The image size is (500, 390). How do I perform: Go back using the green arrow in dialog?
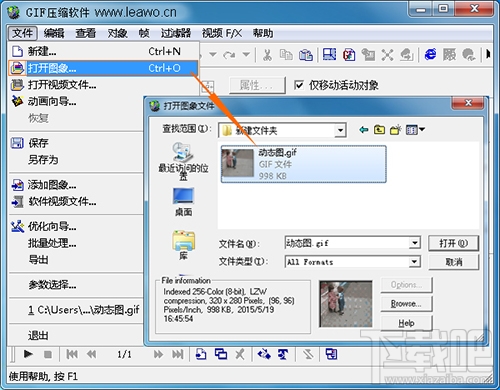click(364, 130)
